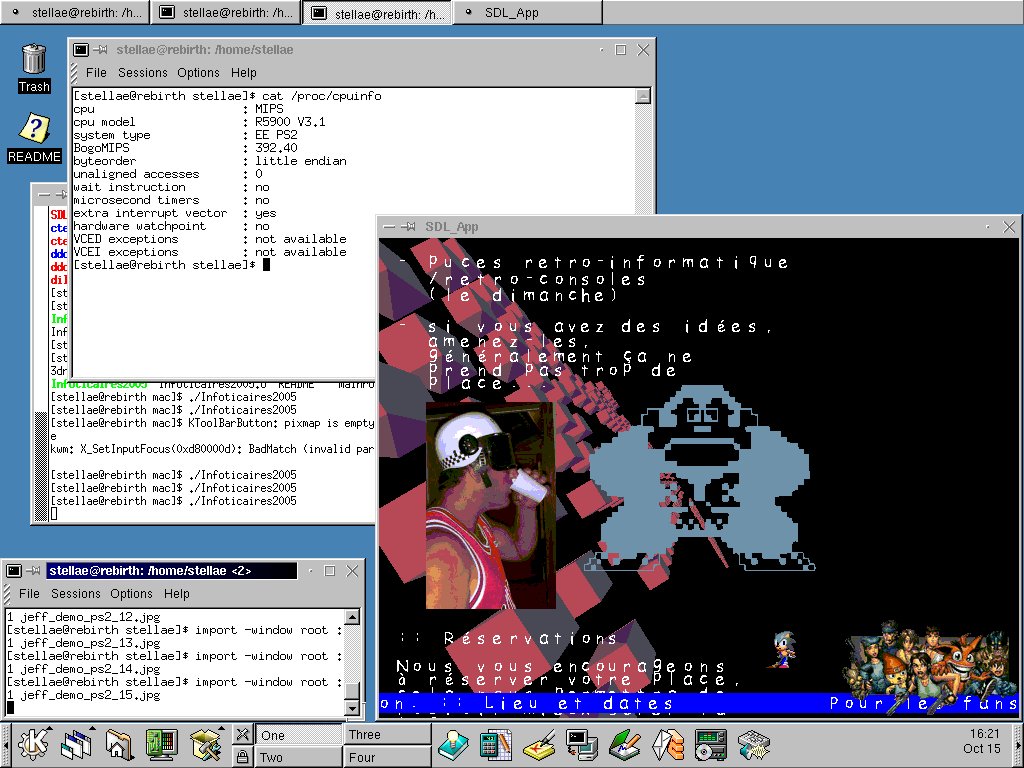This screenshot has width=1024, height=768.
Task: Click scroll down arrow in <2> terminal
Action: coord(352,708)
